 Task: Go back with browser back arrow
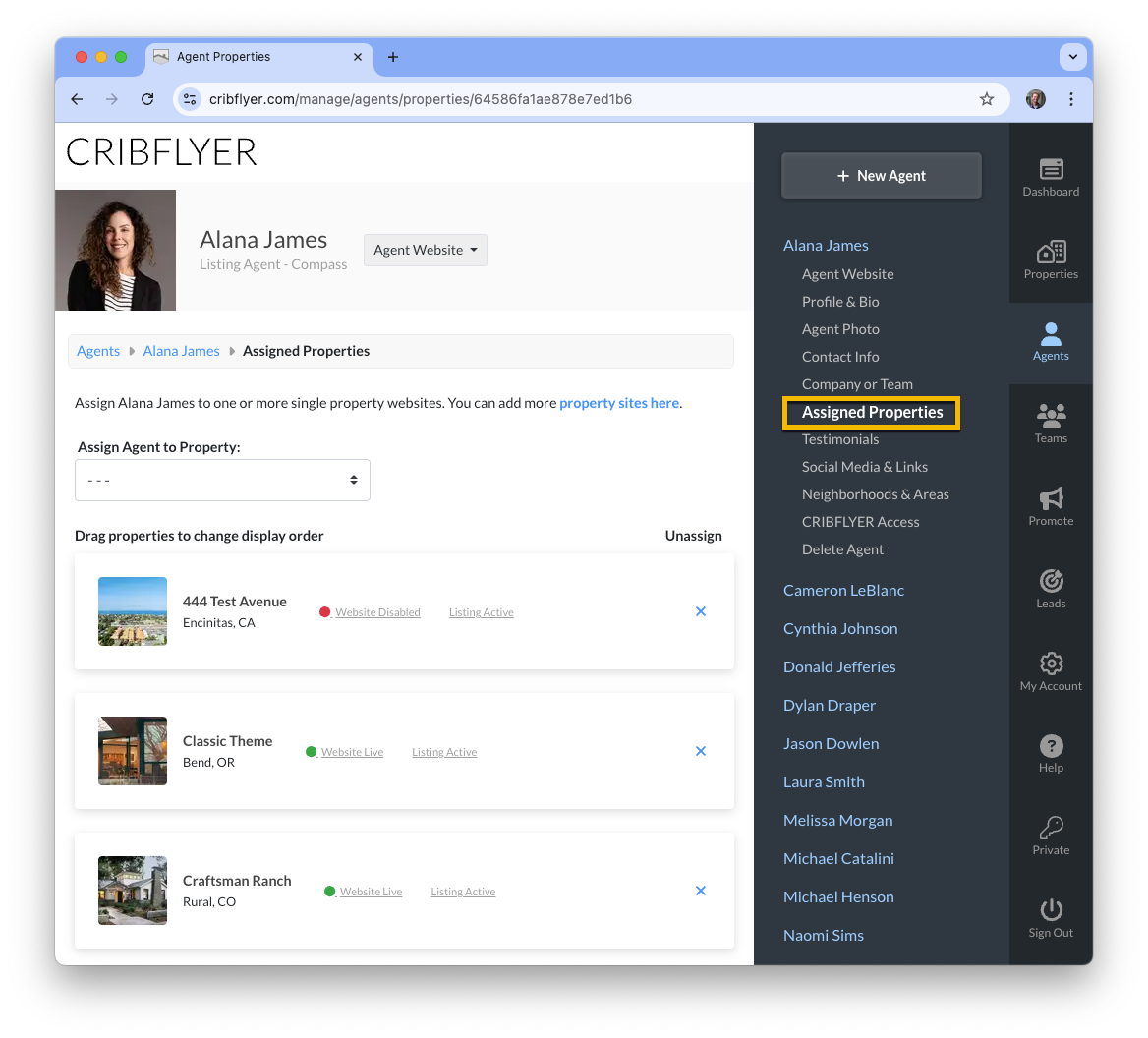77,99
